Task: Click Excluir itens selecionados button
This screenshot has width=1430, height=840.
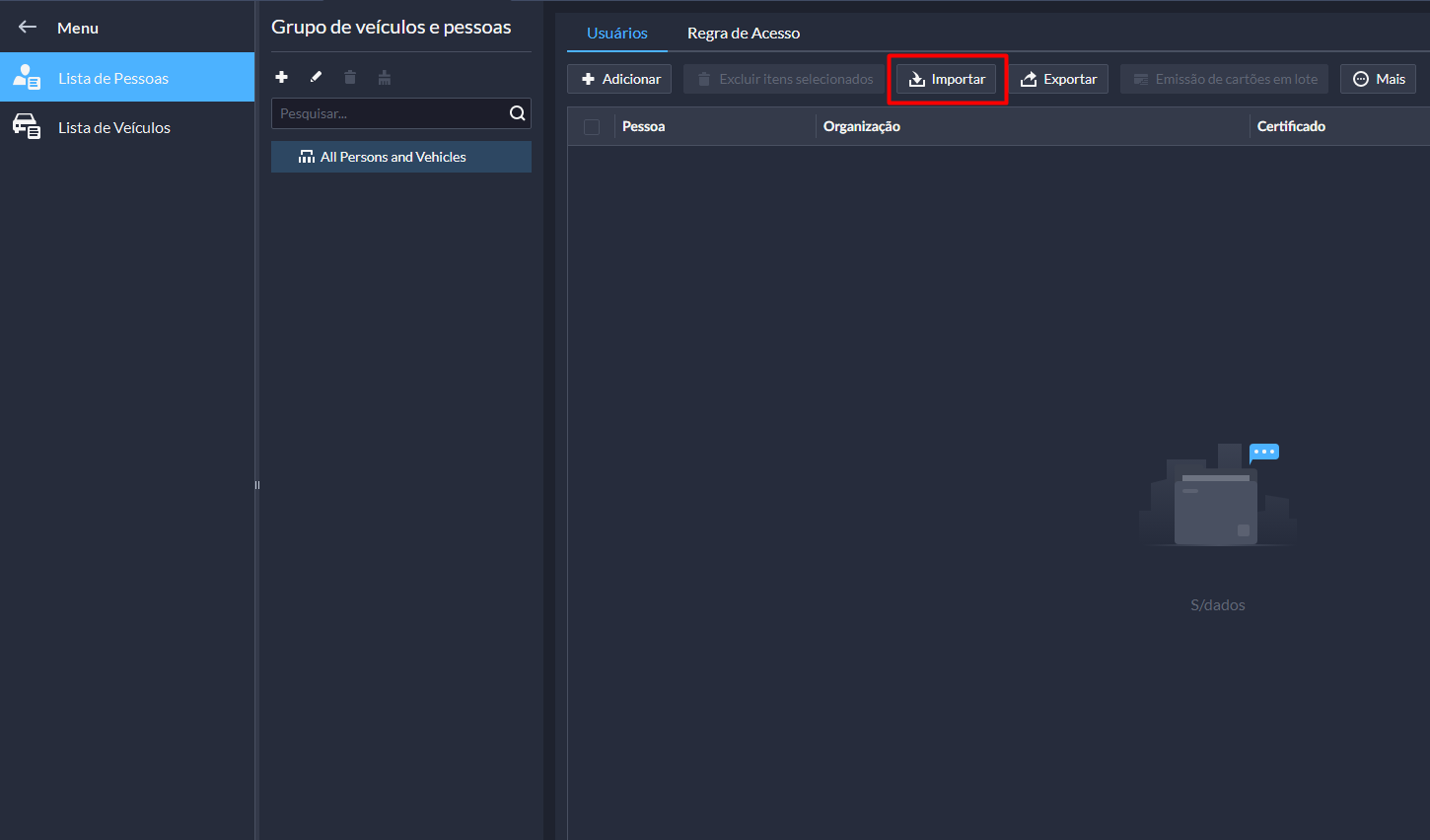Action: pos(784,79)
